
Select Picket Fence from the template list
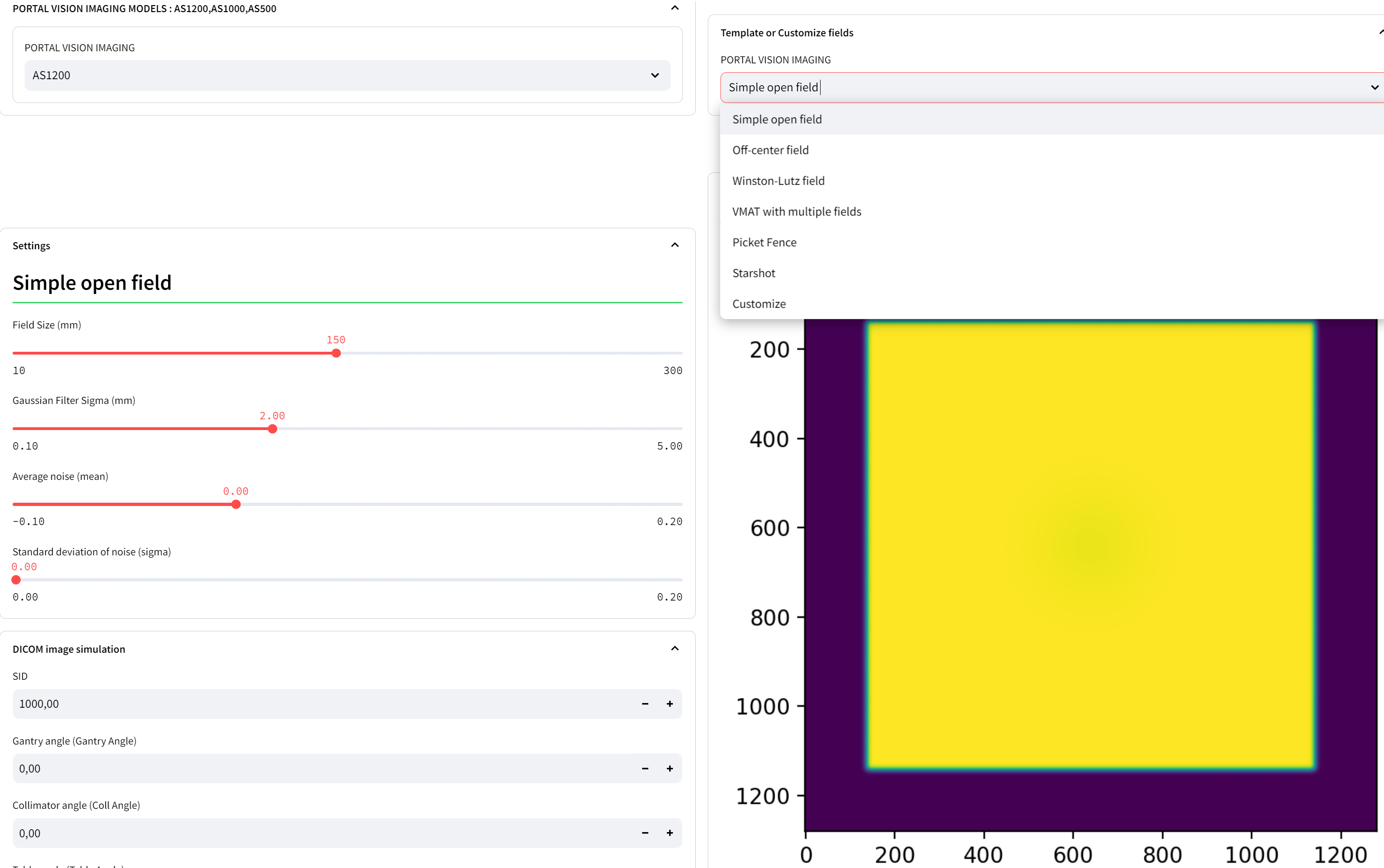click(764, 242)
